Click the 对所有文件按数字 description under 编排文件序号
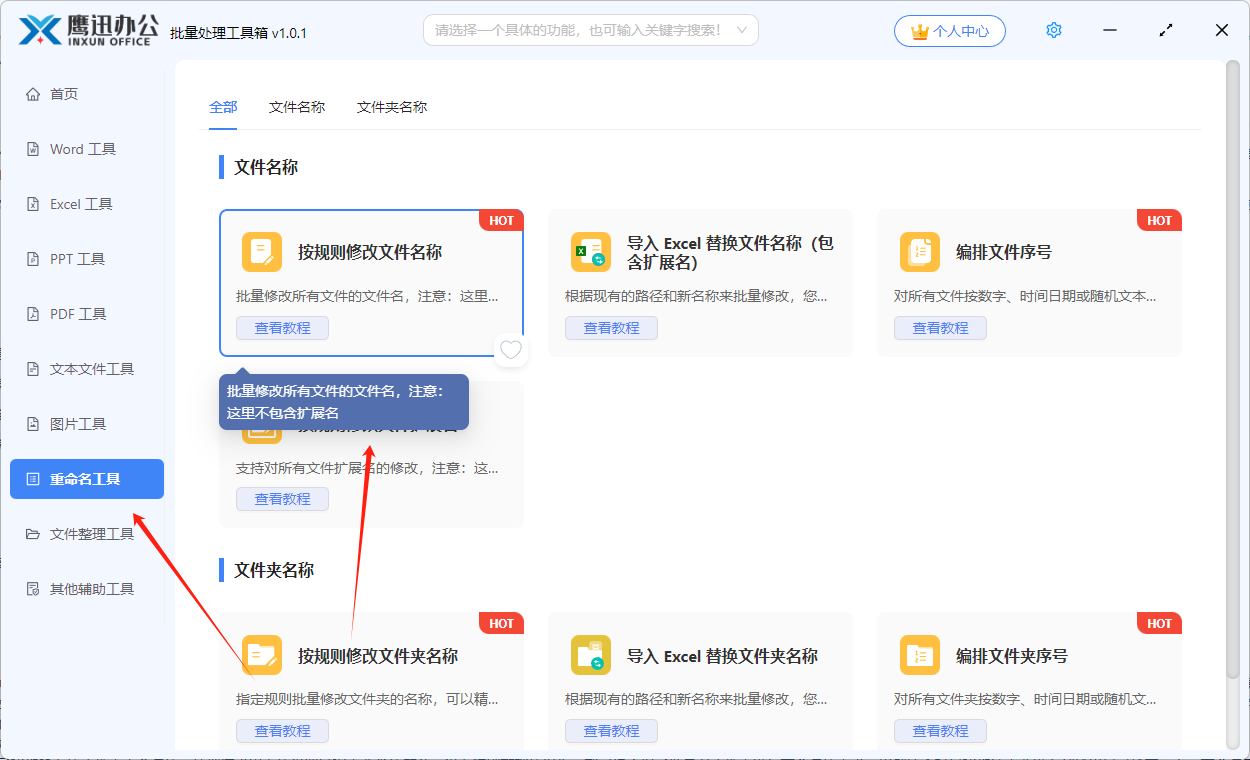The width and height of the screenshot is (1250, 760). pos(1025,296)
